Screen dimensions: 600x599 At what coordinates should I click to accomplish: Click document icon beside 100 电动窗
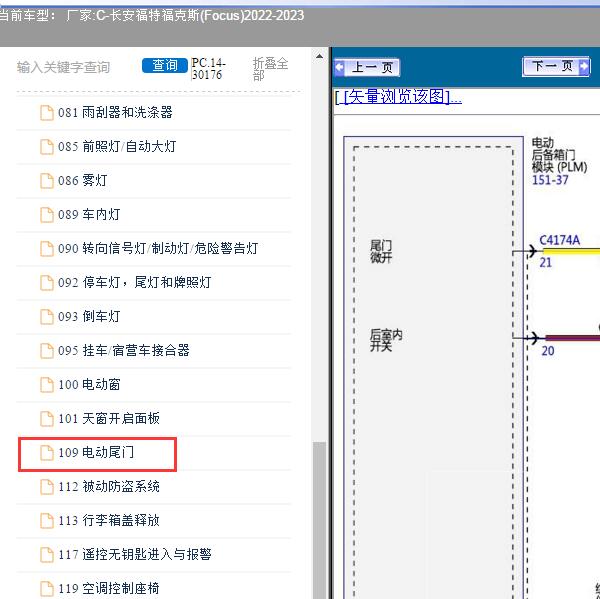pyautogui.click(x=47, y=385)
